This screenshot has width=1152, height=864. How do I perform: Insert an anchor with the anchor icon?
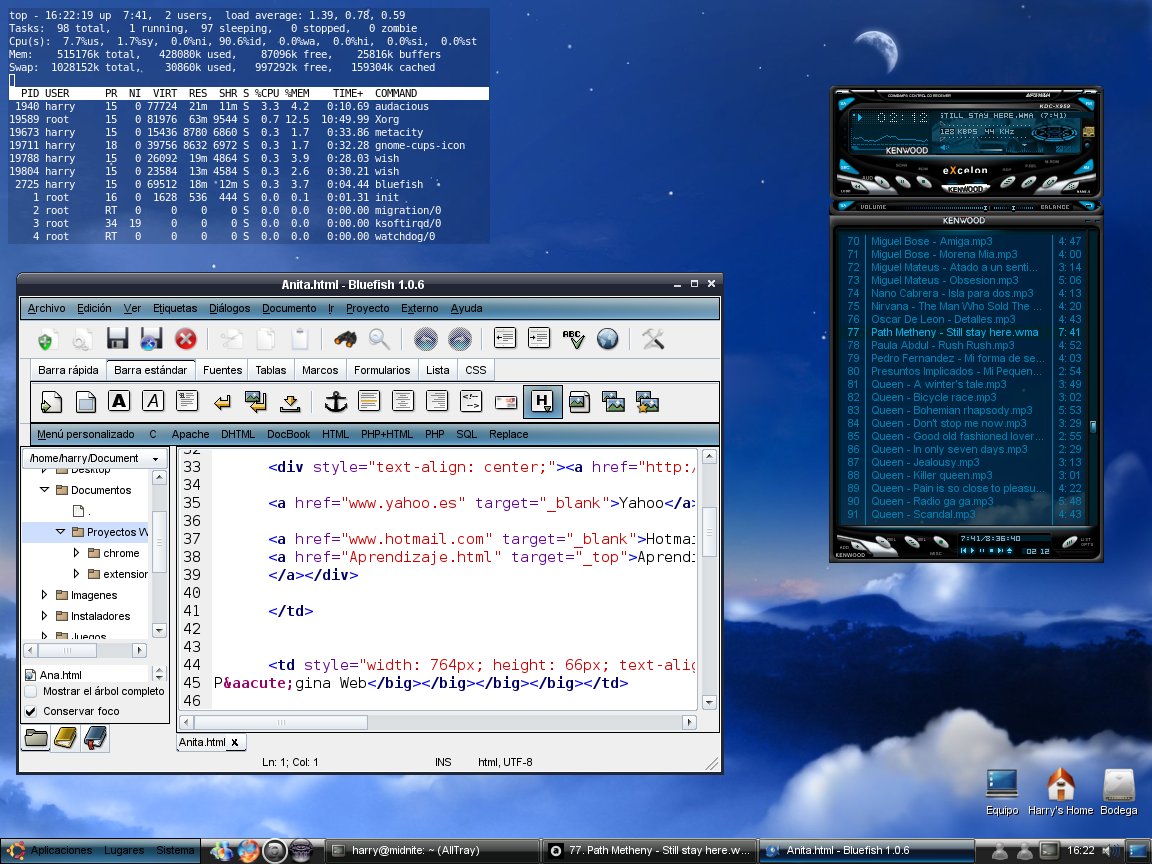pos(336,402)
